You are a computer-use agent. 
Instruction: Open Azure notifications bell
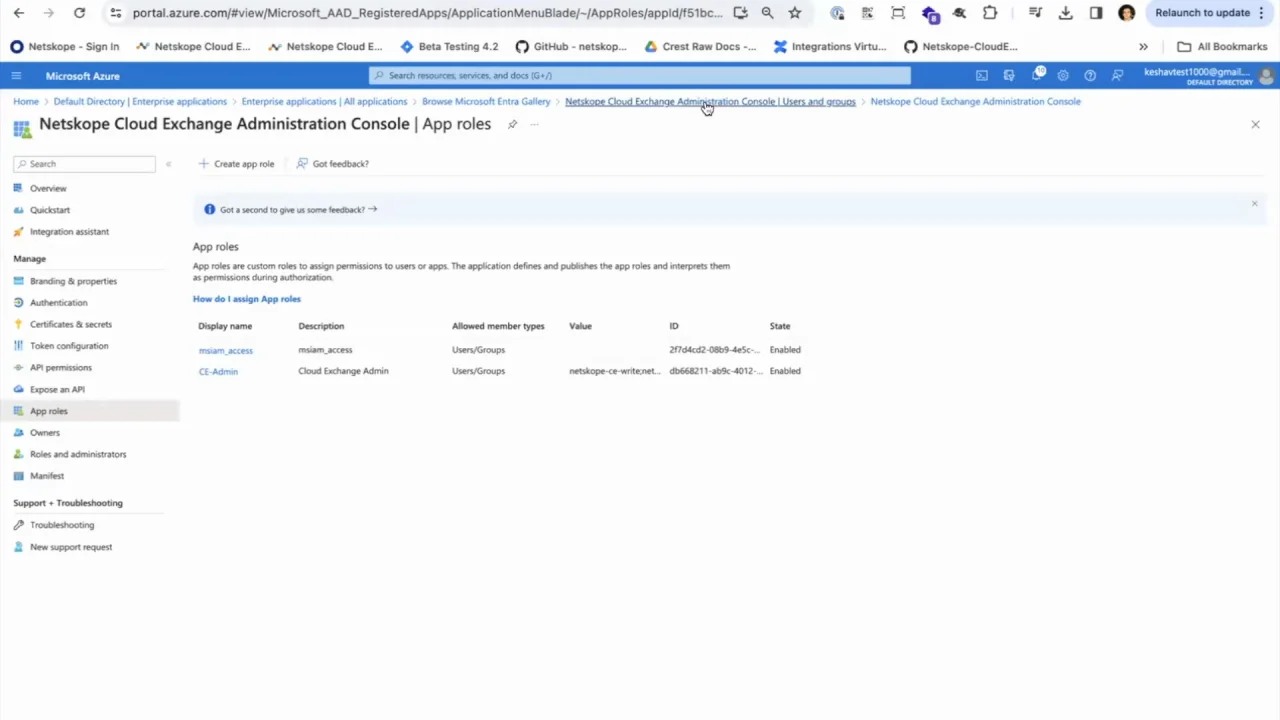click(1036, 76)
